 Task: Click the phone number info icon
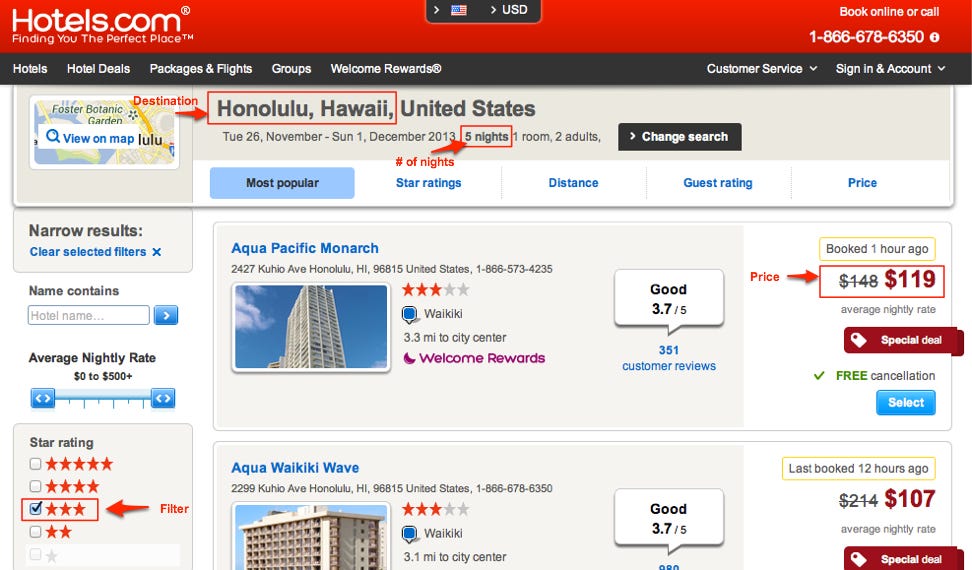pos(934,37)
